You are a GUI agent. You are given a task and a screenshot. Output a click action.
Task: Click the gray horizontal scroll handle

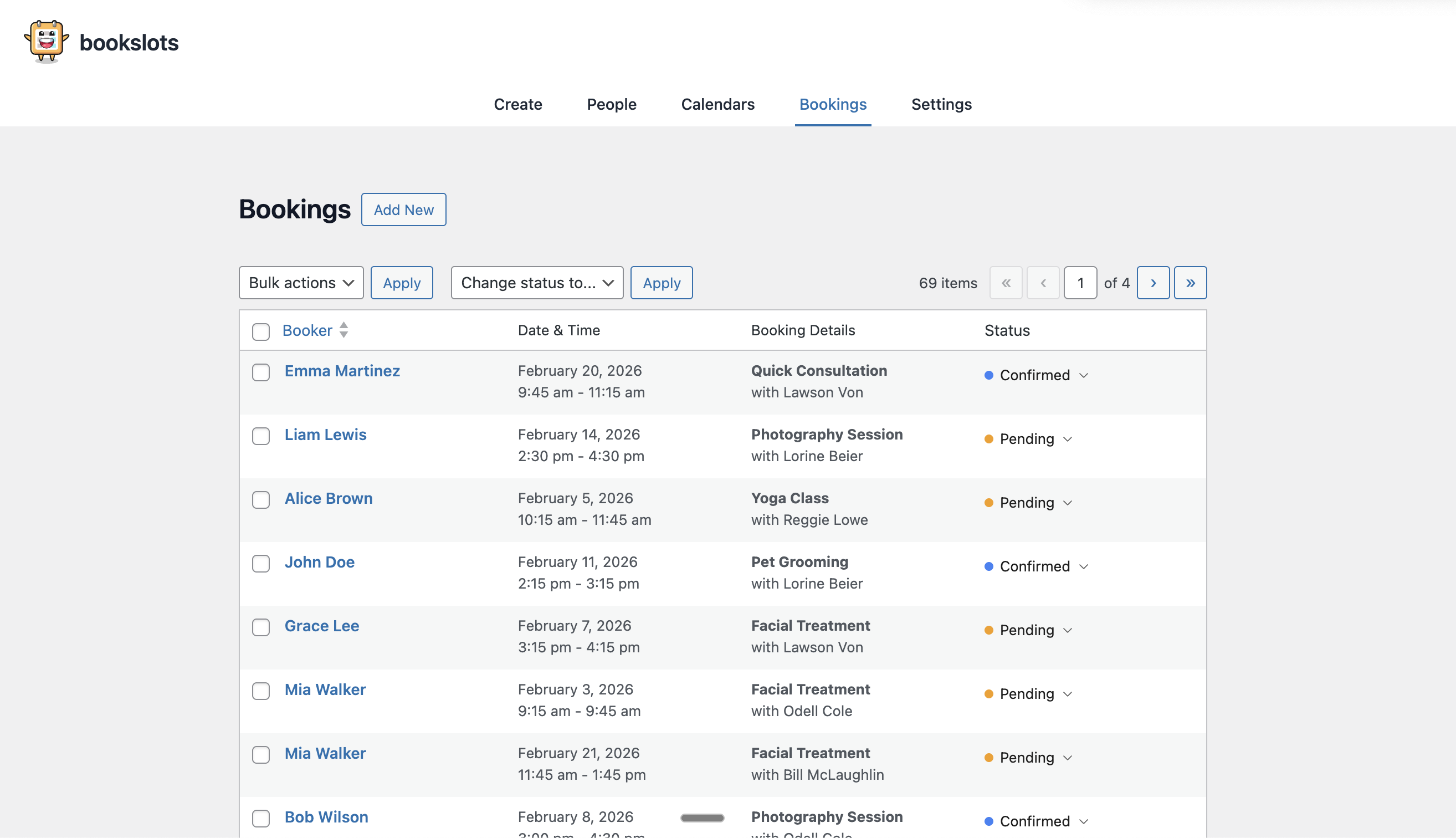coord(702,818)
